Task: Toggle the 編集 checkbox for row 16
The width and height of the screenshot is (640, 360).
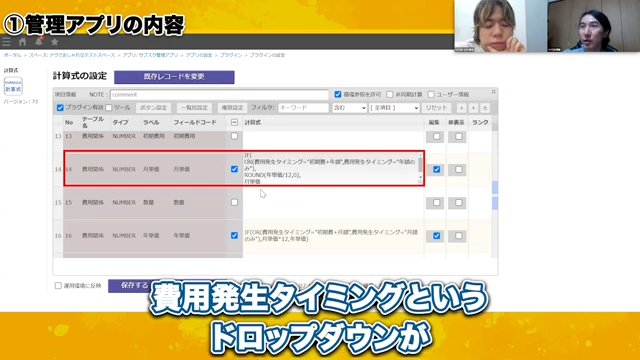Action: tap(436, 236)
